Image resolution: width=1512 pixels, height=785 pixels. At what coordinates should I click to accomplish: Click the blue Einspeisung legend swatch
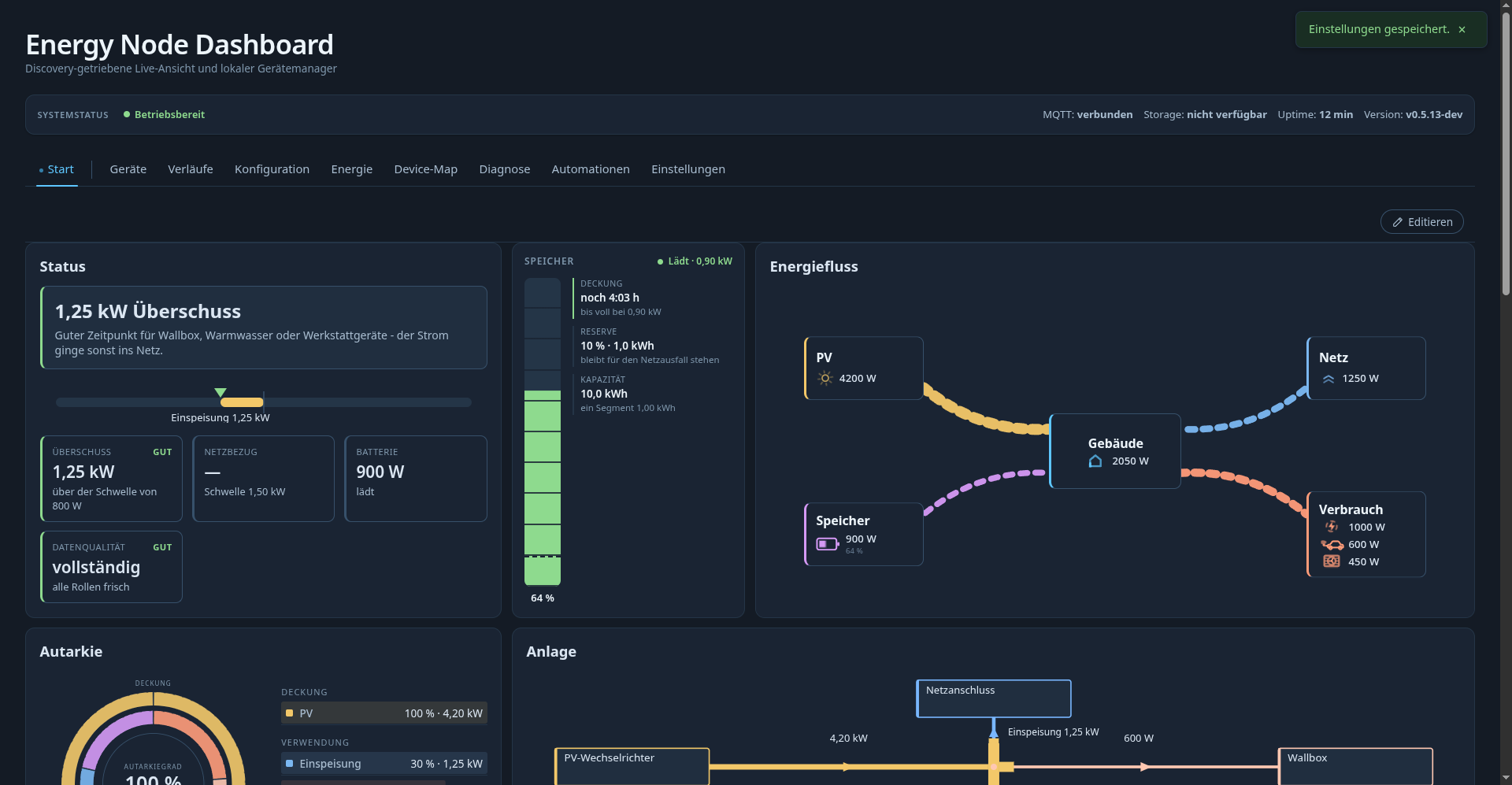[x=289, y=764]
